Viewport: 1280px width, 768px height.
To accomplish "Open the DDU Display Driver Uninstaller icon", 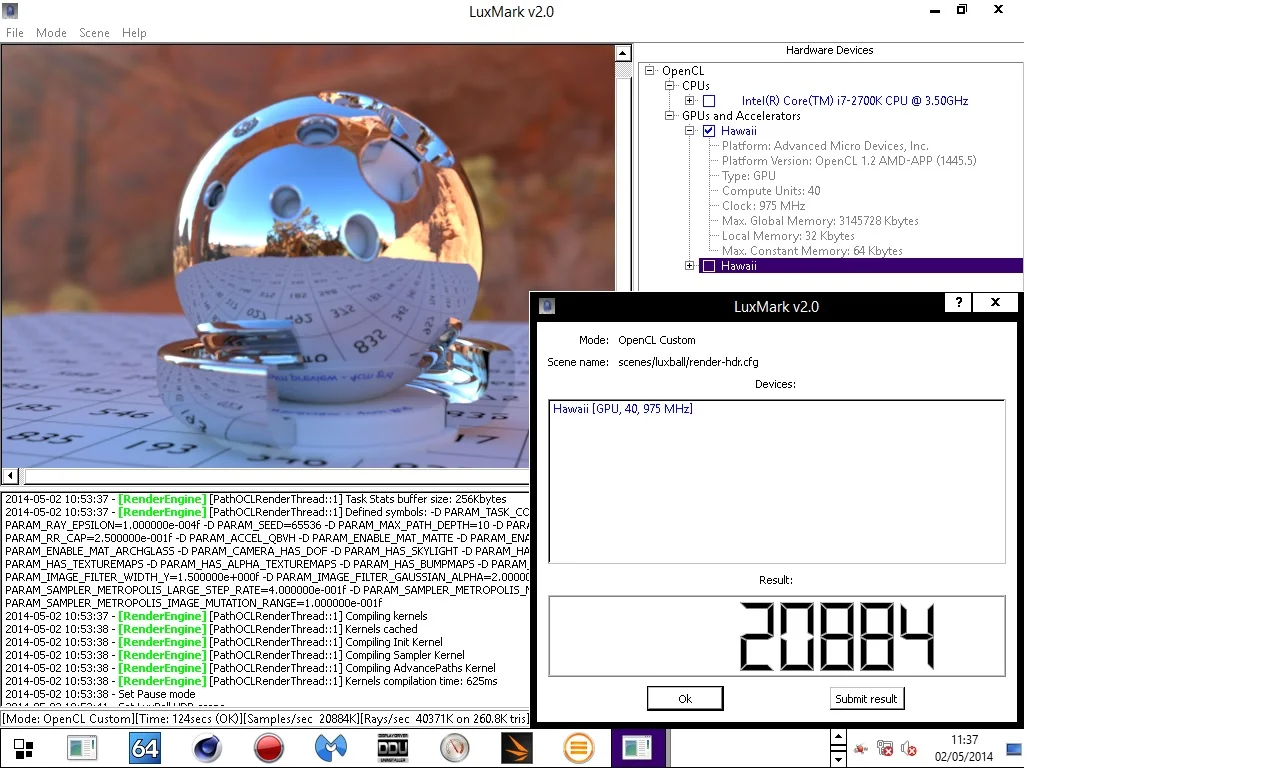I will pos(392,748).
